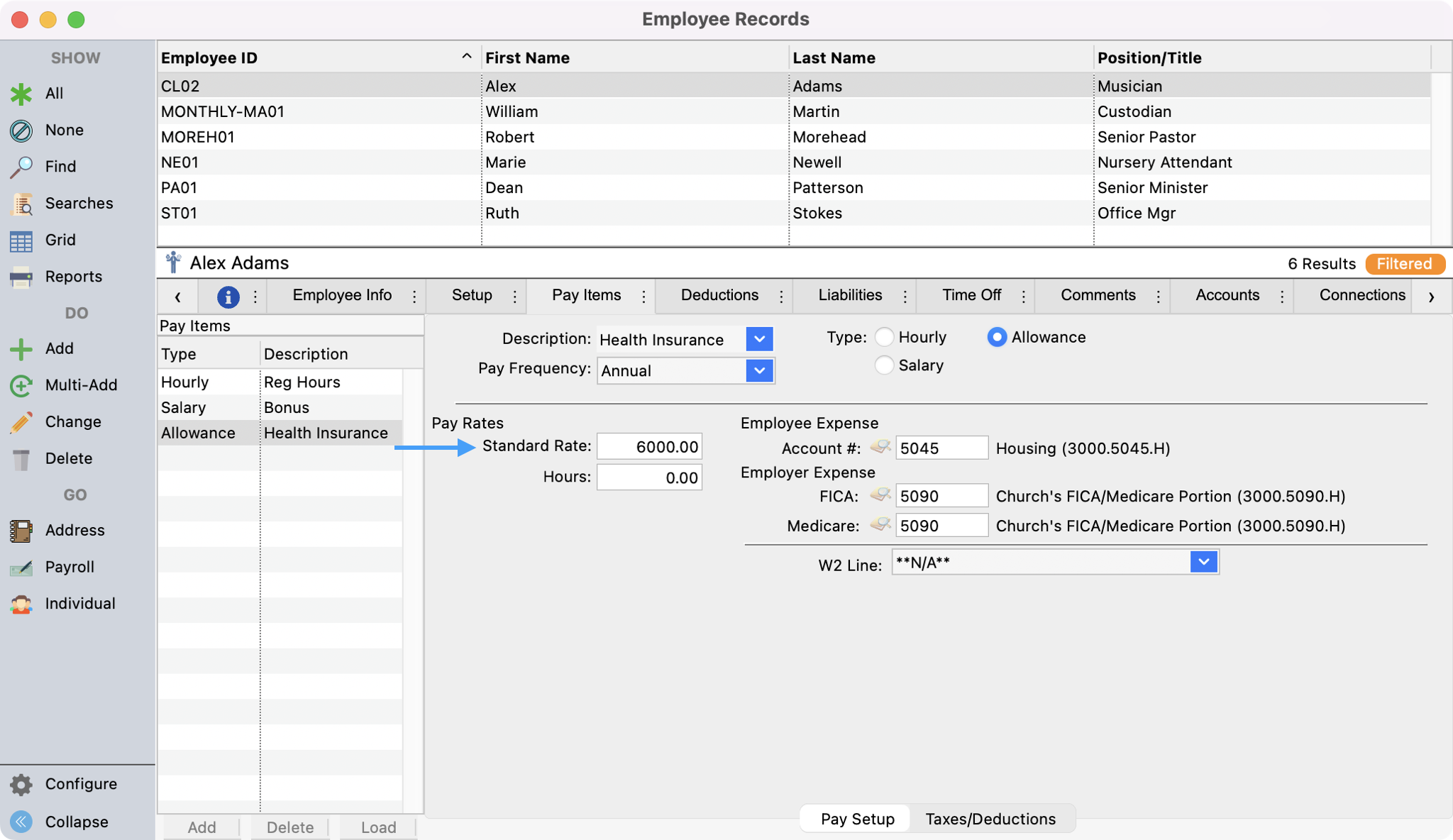Click the Standard Rate input field
This screenshot has height=840, width=1453.
[649, 447]
